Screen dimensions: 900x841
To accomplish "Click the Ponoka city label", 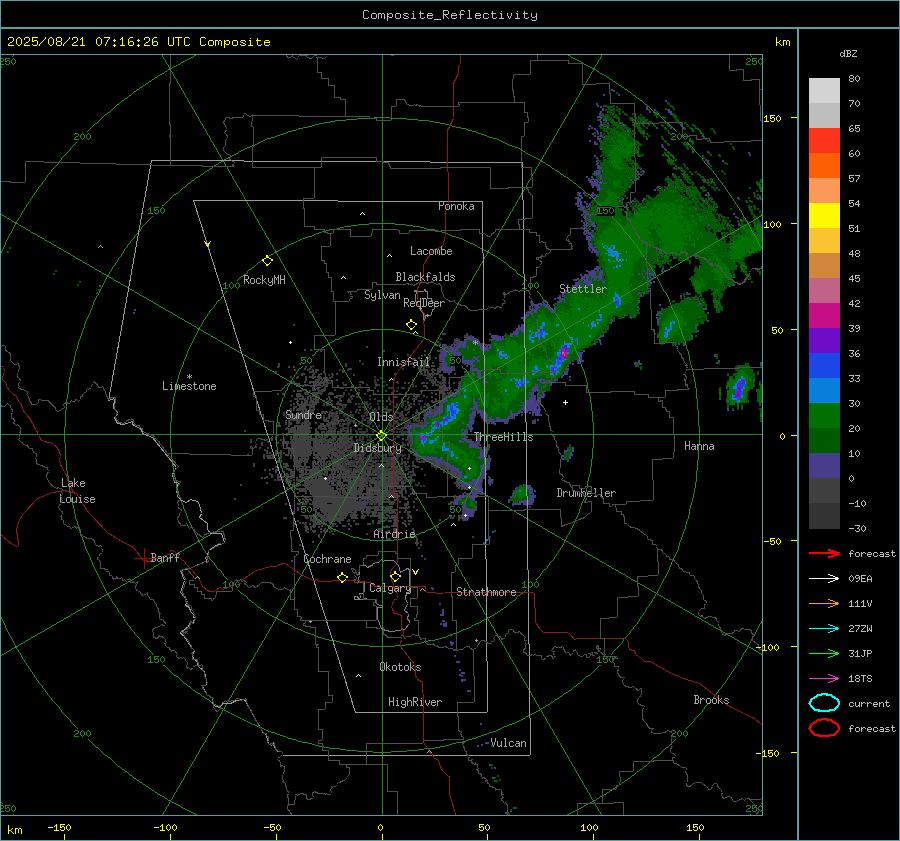I will tap(456, 206).
